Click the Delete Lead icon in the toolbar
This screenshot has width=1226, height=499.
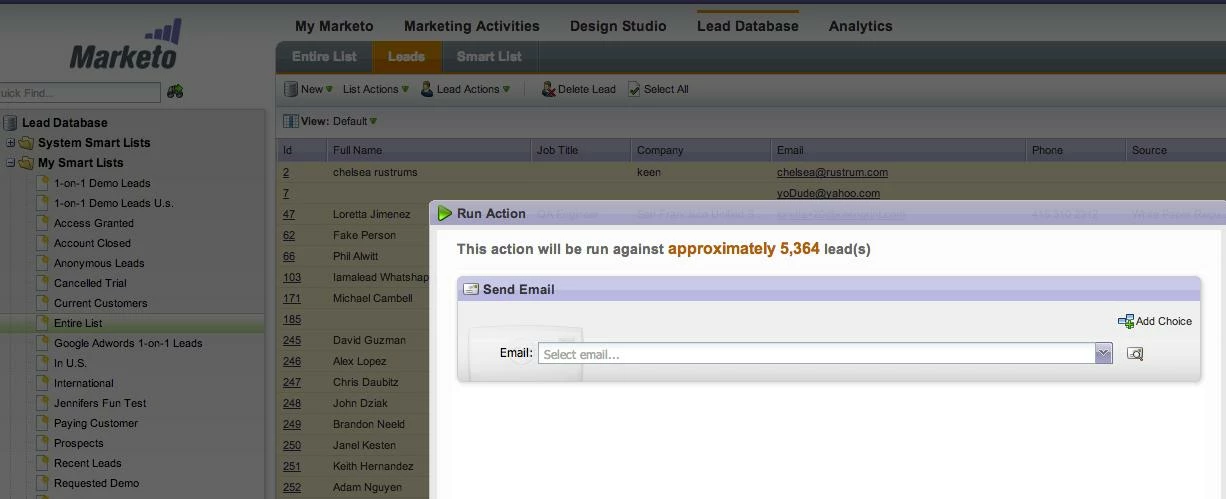click(548, 89)
